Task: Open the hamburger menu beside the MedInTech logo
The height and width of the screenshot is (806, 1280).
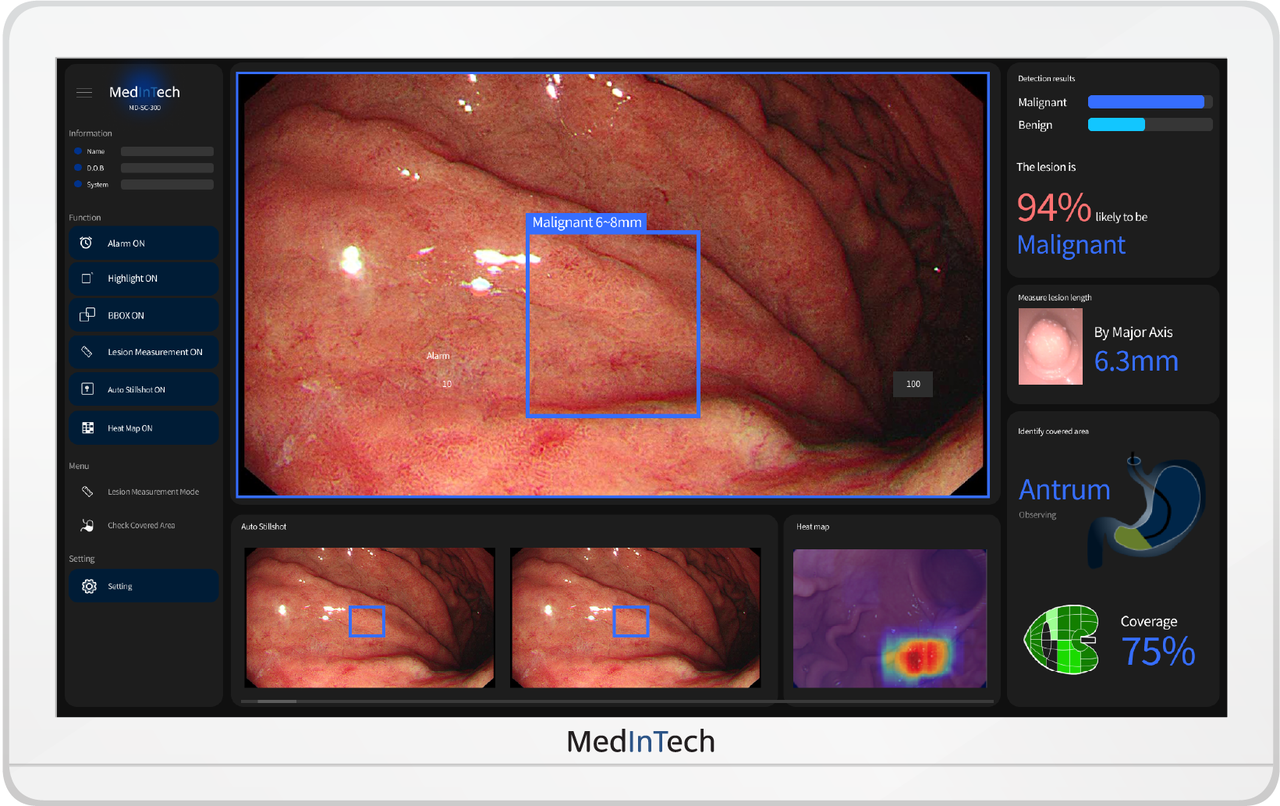Action: coord(84,93)
